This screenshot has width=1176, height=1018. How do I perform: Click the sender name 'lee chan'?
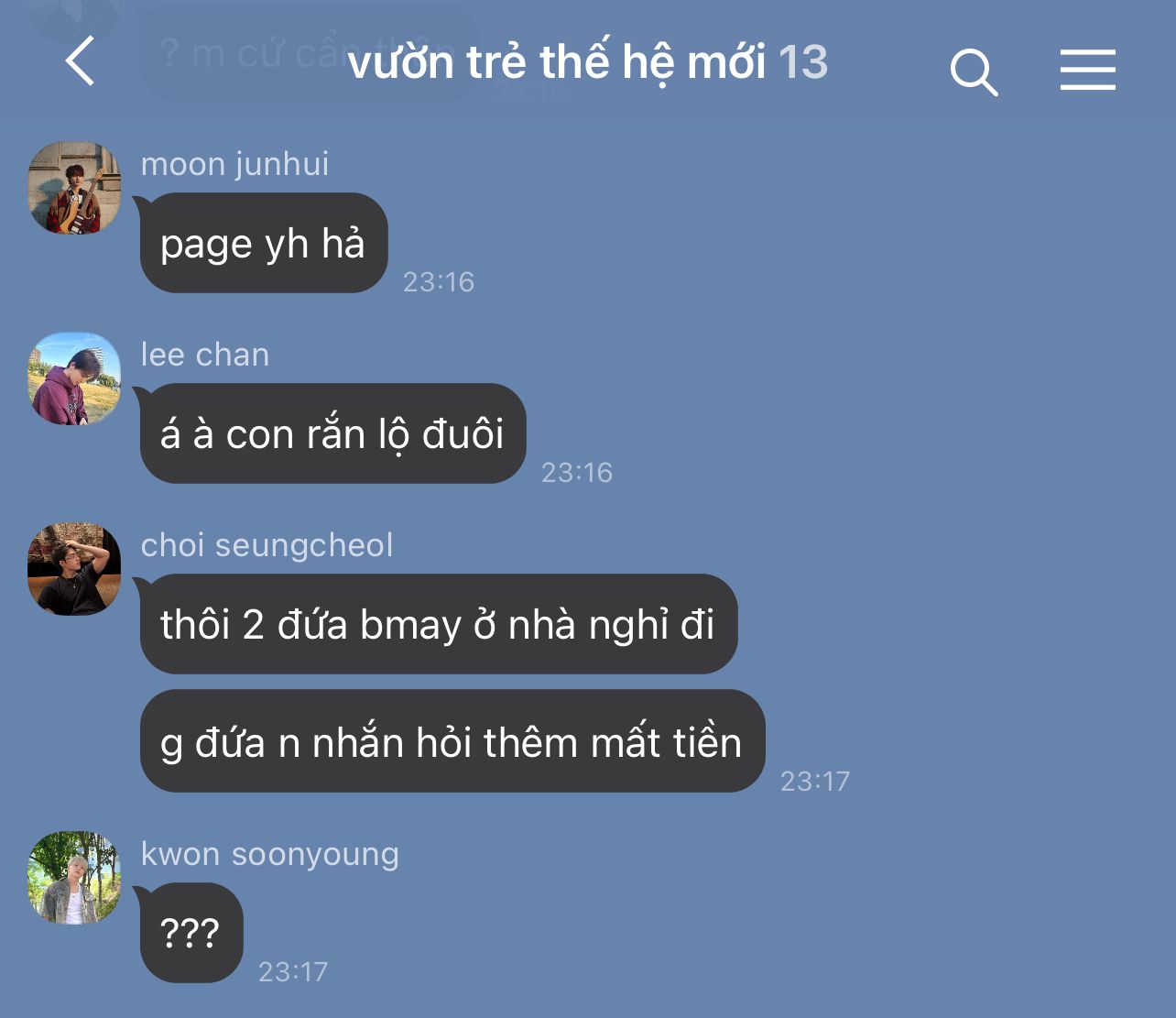coord(205,355)
